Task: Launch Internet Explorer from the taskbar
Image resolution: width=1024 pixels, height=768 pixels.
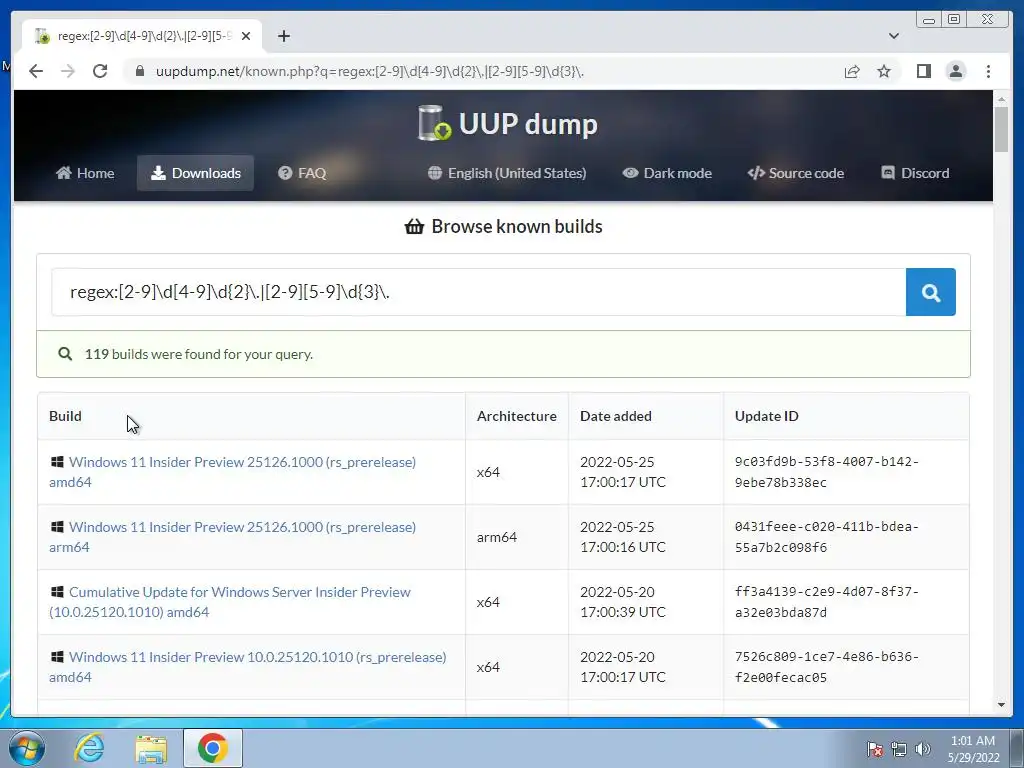Action: (x=89, y=748)
